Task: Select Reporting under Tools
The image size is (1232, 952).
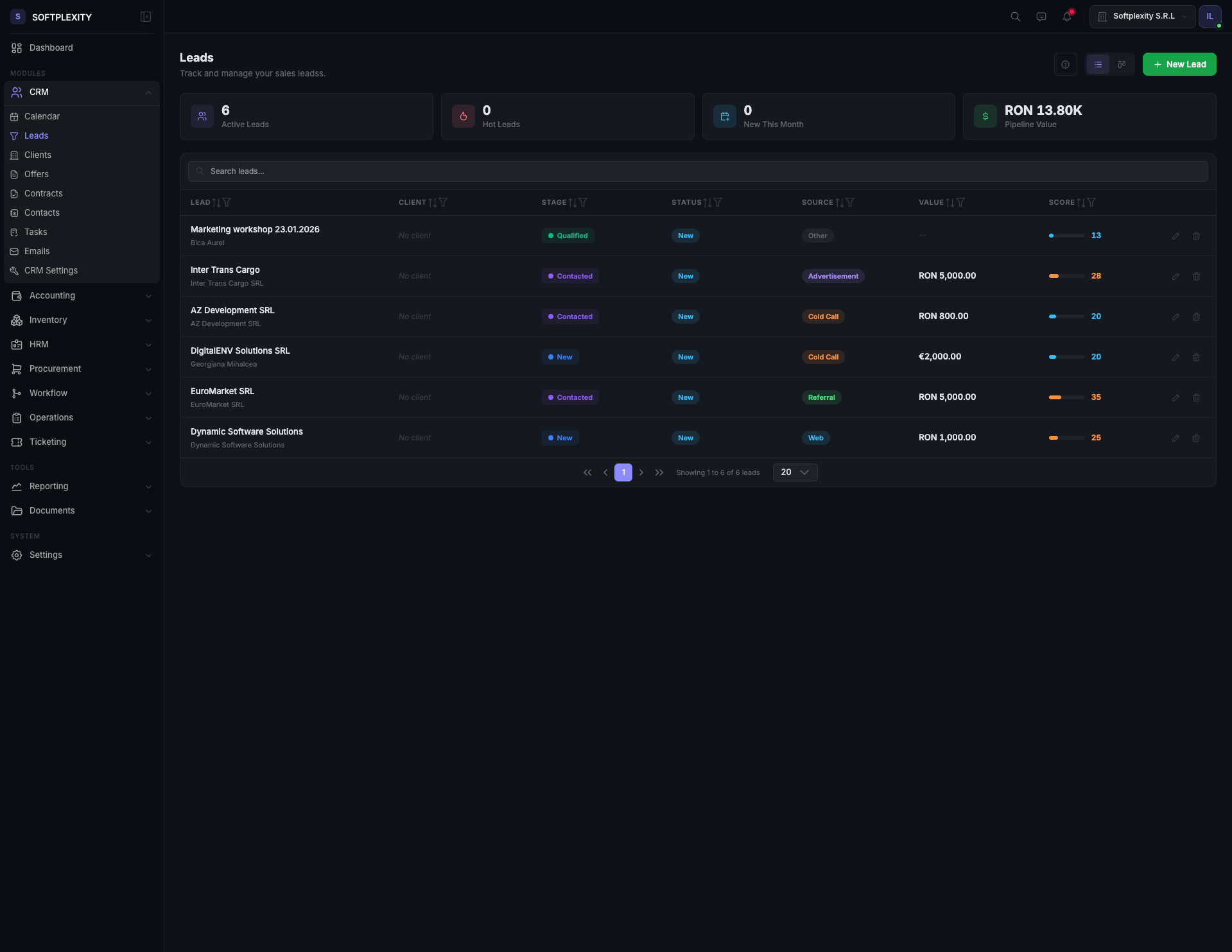Action: pyautogui.click(x=48, y=486)
